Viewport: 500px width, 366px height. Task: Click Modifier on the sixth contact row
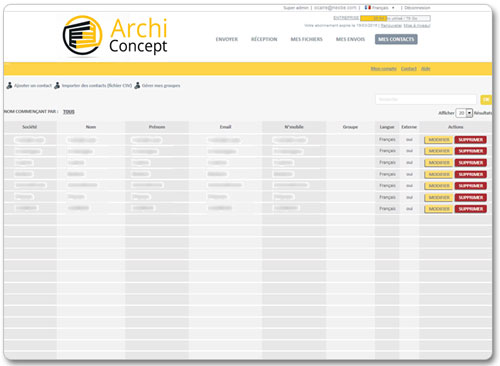pyautogui.click(x=438, y=197)
